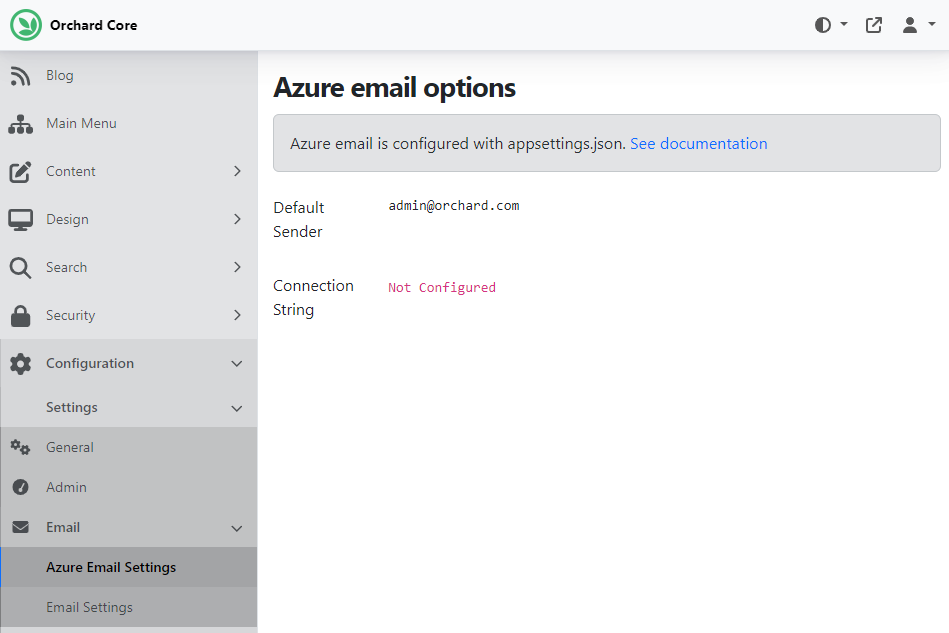This screenshot has height=633, width=949.
Task: Select the Settings submenu label
Action: point(72,407)
